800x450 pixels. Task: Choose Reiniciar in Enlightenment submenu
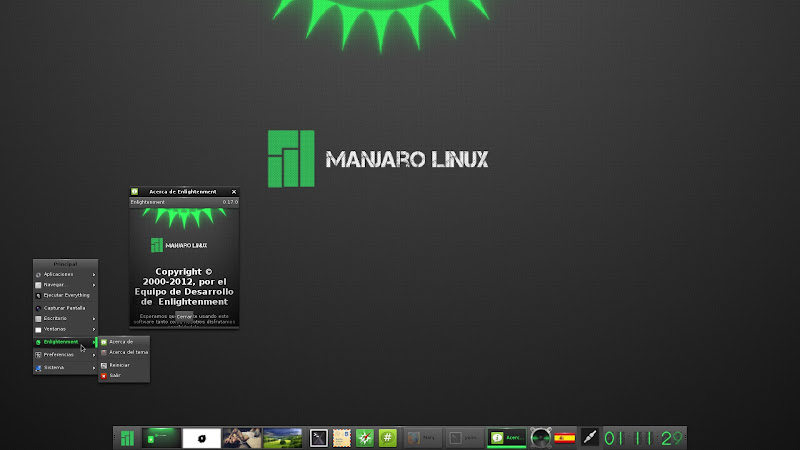tap(124, 365)
